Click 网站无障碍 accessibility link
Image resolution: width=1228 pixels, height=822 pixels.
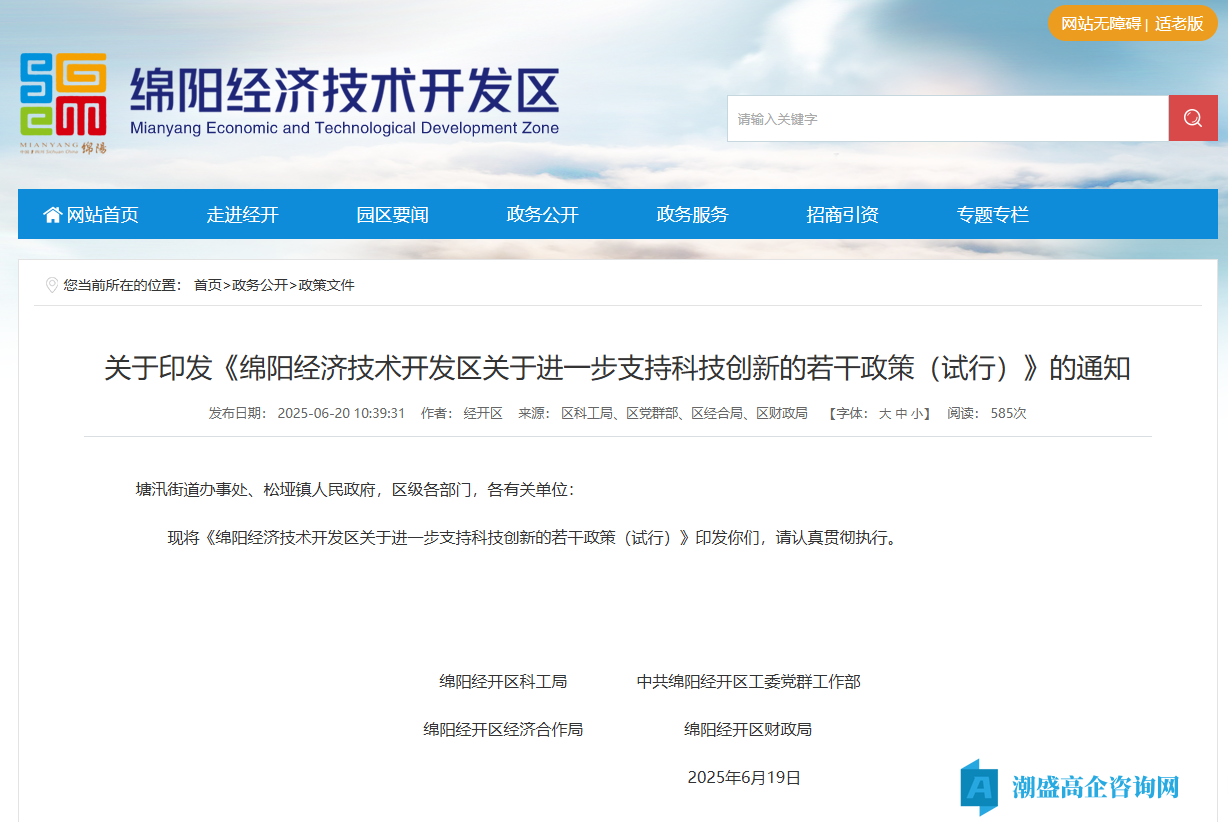pyautogui.click(x=1100, y=24)
